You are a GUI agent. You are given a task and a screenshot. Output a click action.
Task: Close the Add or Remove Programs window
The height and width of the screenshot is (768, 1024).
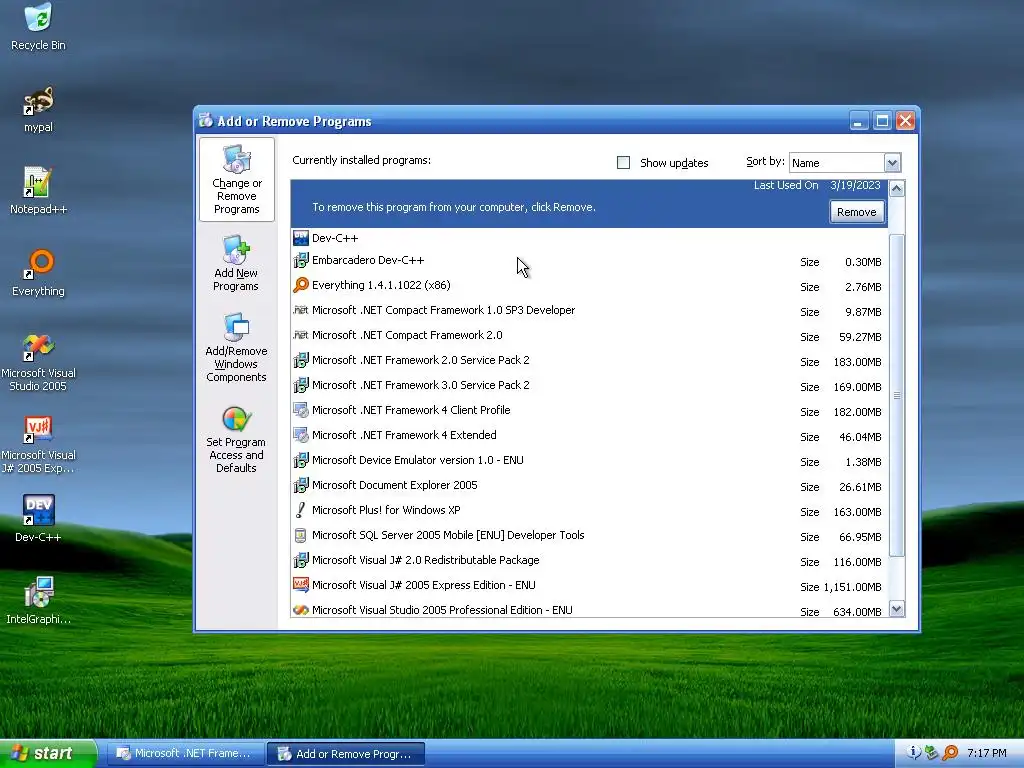click(x=905, y=121)
